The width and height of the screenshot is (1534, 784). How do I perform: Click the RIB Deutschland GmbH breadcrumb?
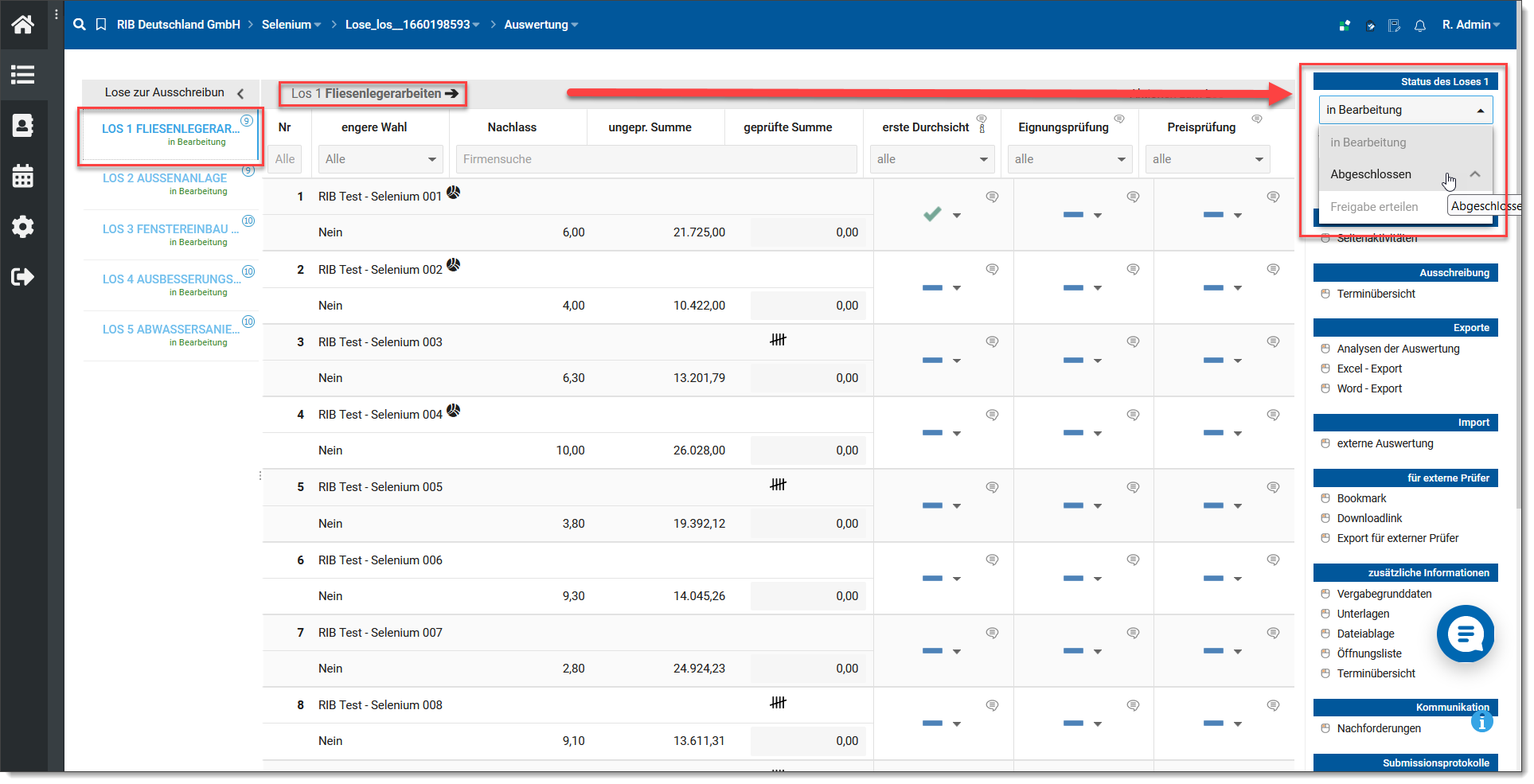click(x=178, y=25)
